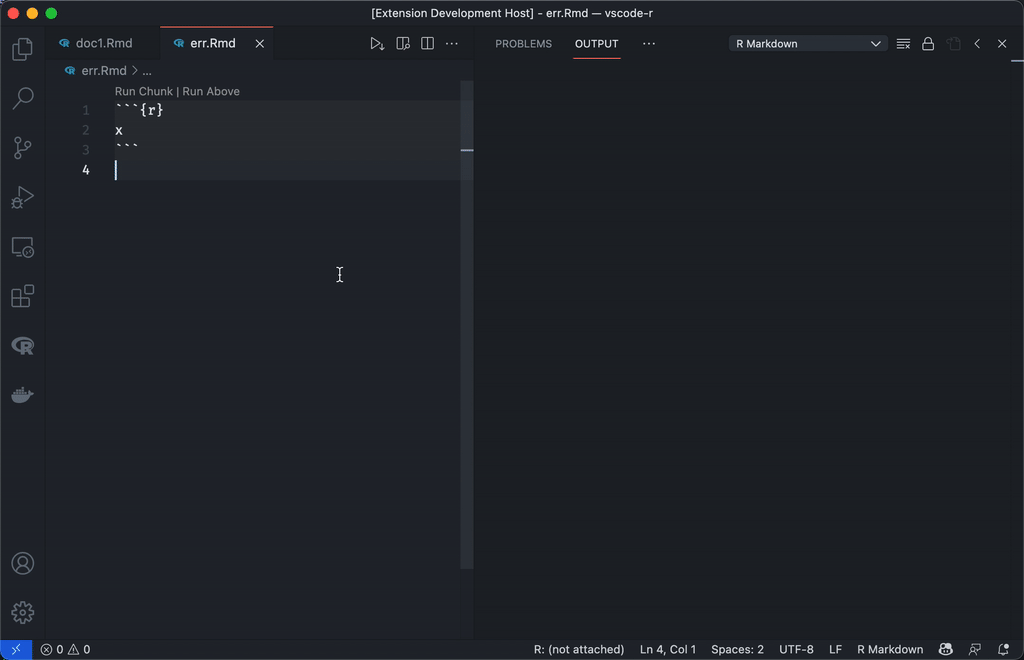
Task: Click line number 3 in gutter
Action: 86,150
